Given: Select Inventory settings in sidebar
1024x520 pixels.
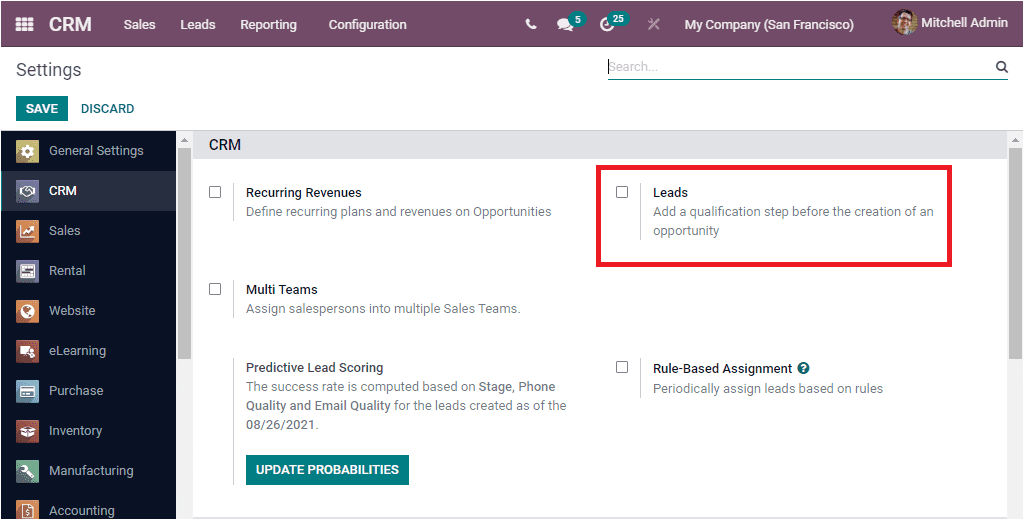Looking at the screenshot, I should coord(88,431).
